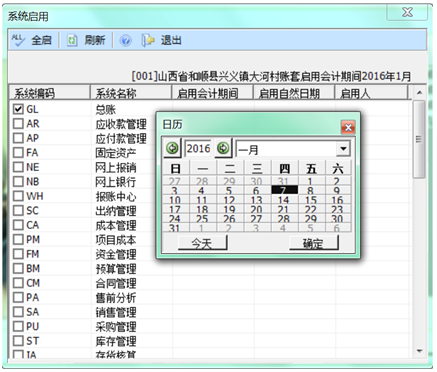Click the 启用会计期间 column header
This screenshot has height=372, width=437.
pos(212,93)
